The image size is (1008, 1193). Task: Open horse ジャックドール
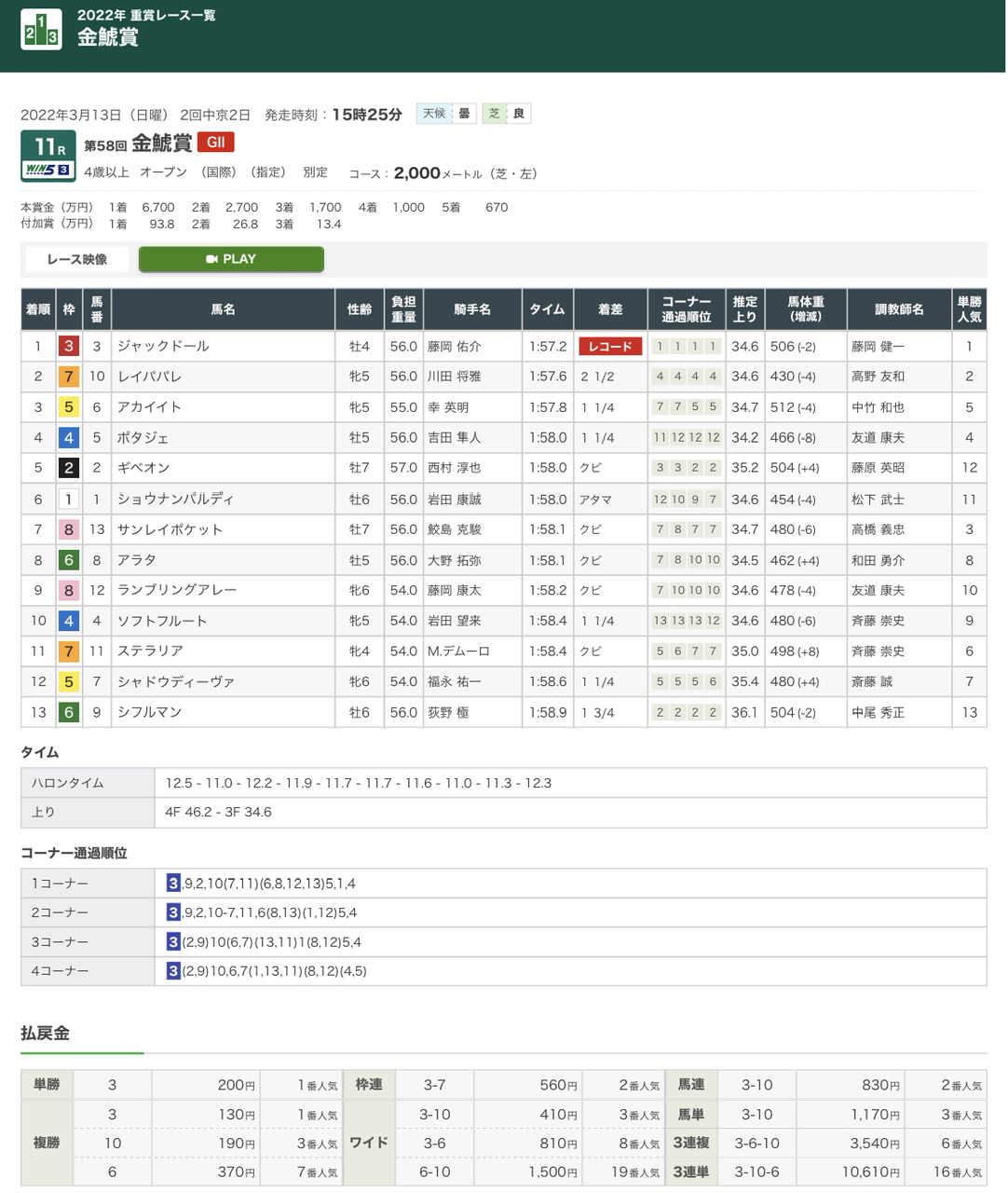pyautogui.click(x=163, y=346)
